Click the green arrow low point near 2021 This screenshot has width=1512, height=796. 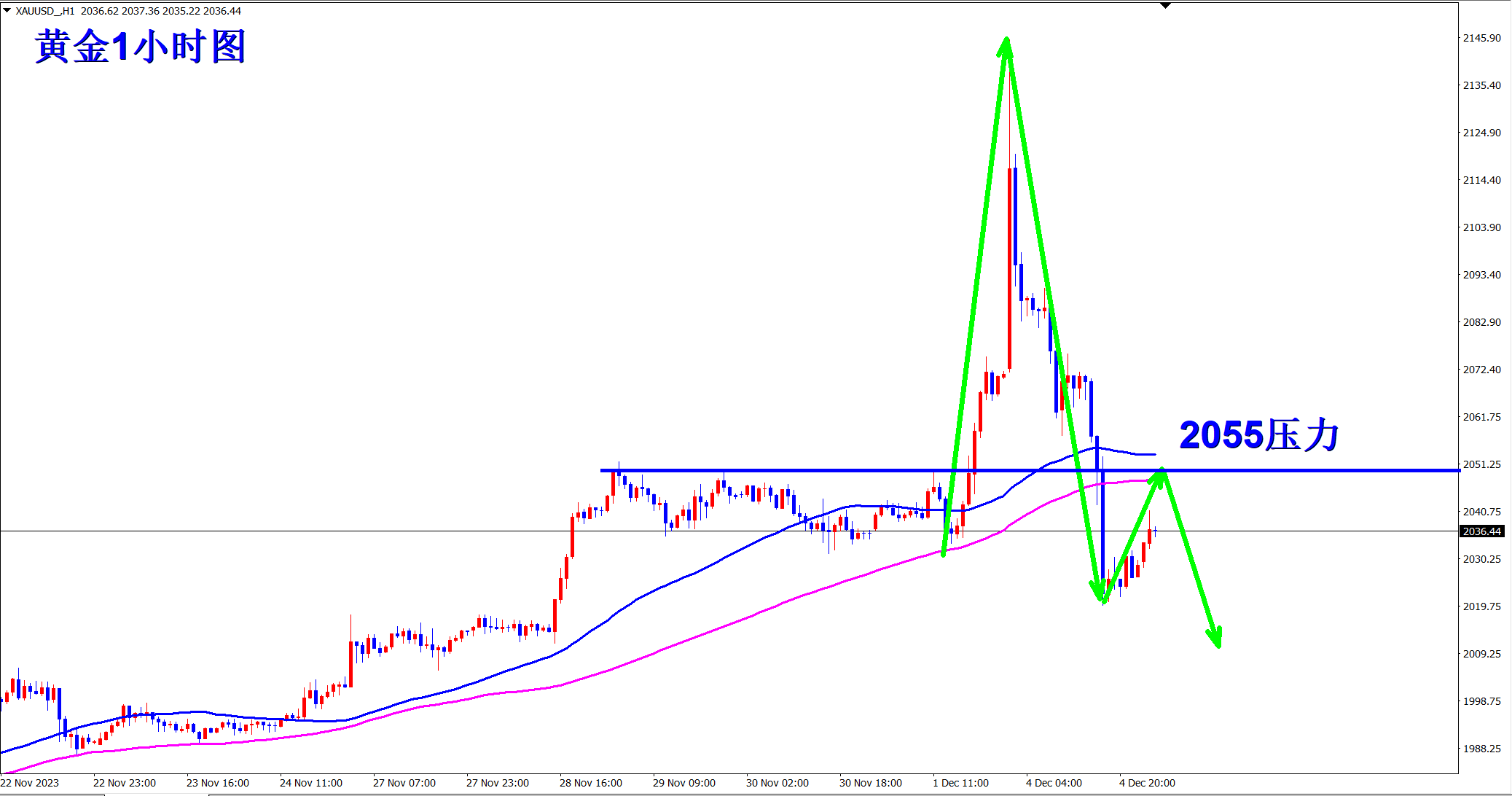coord(1102,600)
